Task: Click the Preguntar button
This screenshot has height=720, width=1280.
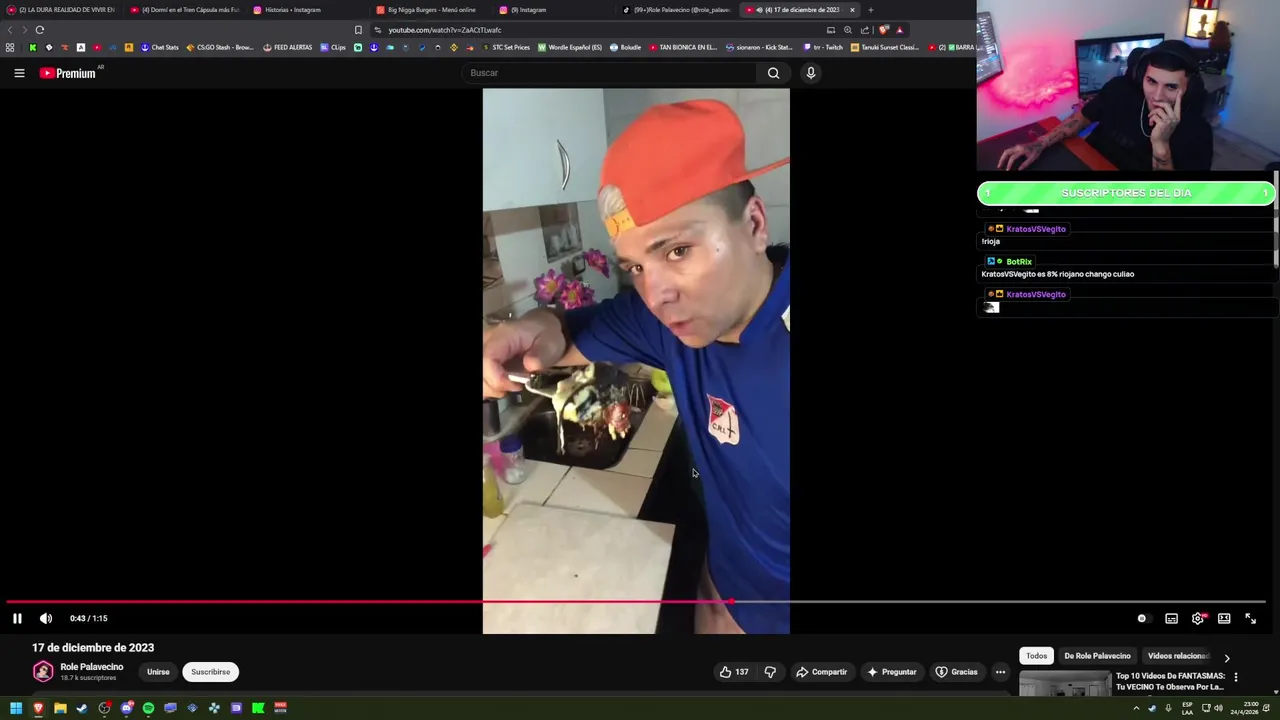Action: (x=891, y=672)
